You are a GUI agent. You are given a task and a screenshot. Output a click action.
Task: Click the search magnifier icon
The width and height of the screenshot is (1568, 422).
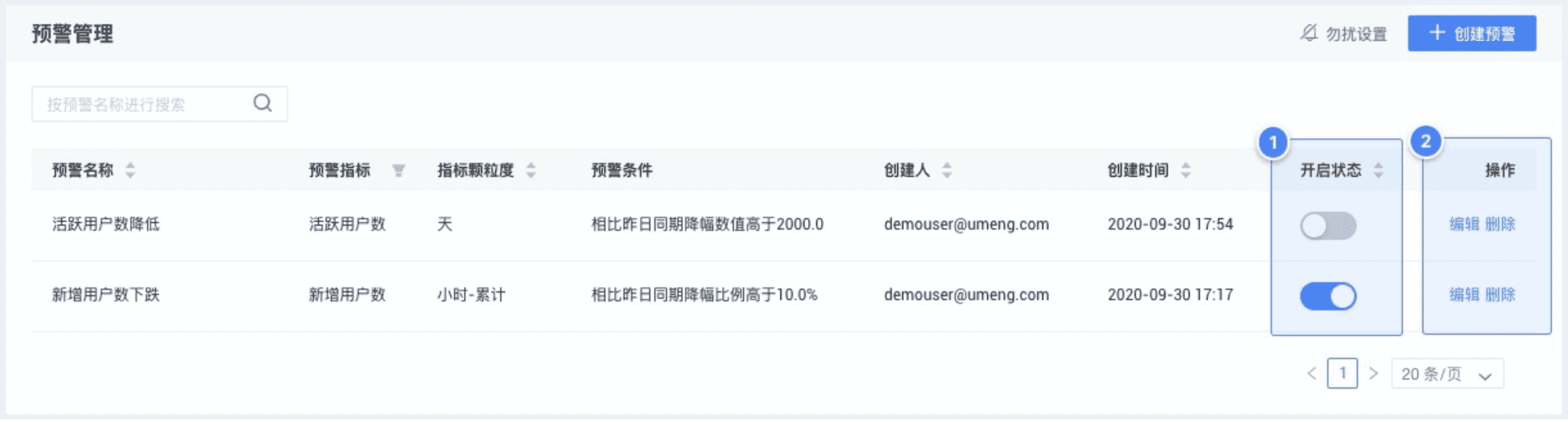[263, 103]
